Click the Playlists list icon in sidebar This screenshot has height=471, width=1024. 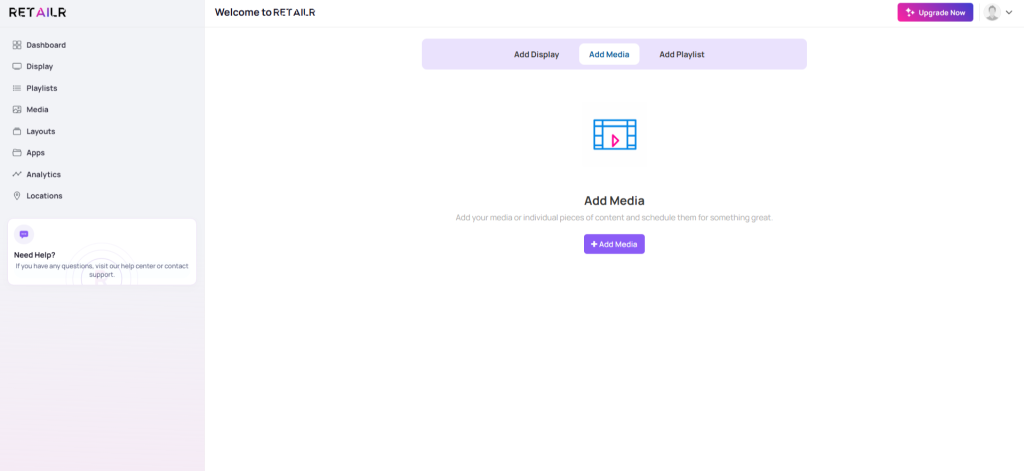17,88
